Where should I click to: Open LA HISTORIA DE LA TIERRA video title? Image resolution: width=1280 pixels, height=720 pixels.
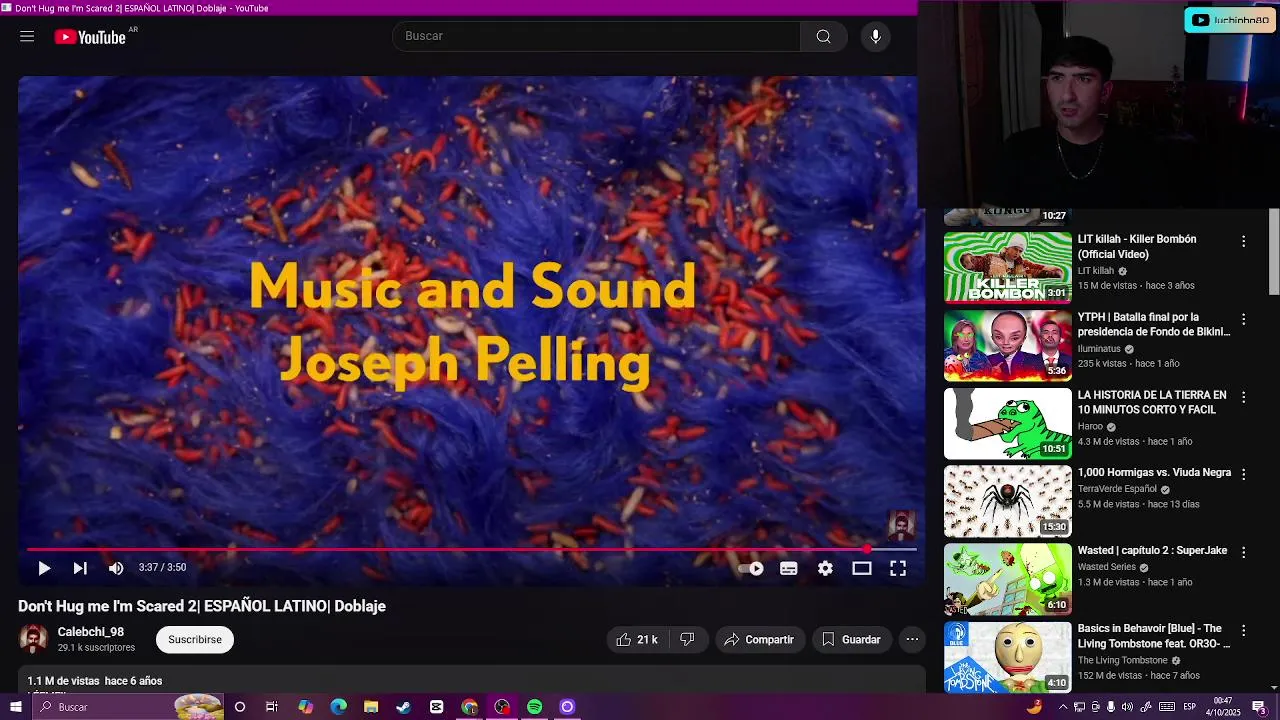[x=1152, y=403]
